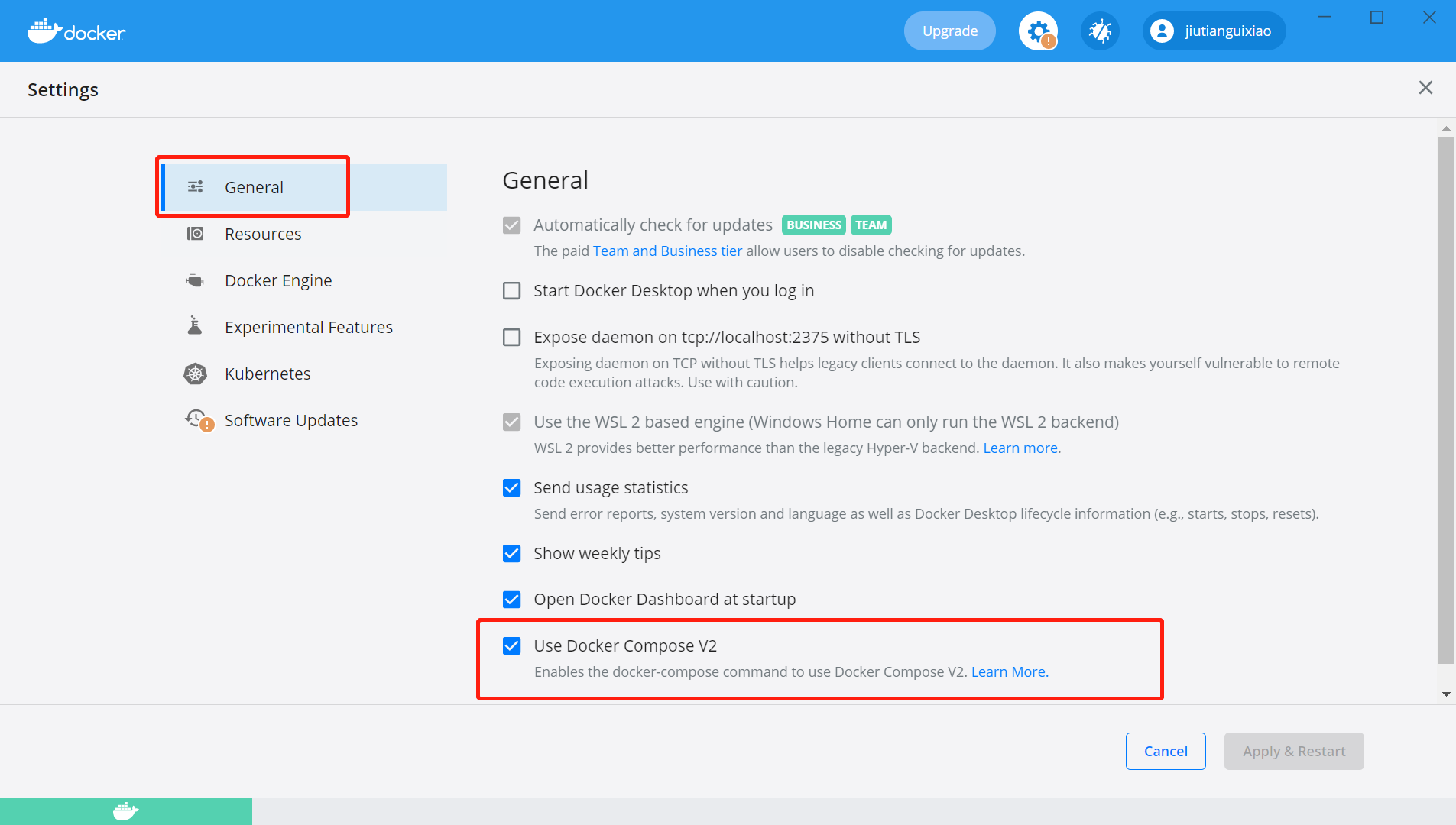
Task: Open Learn More link for Compose V2
Action: click(x=1010, y=672)
